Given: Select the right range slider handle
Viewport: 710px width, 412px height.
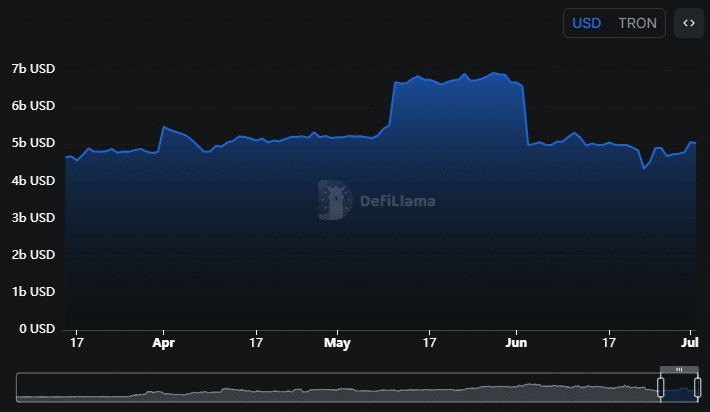Looking at the screenshot, I should click(698, 387).
